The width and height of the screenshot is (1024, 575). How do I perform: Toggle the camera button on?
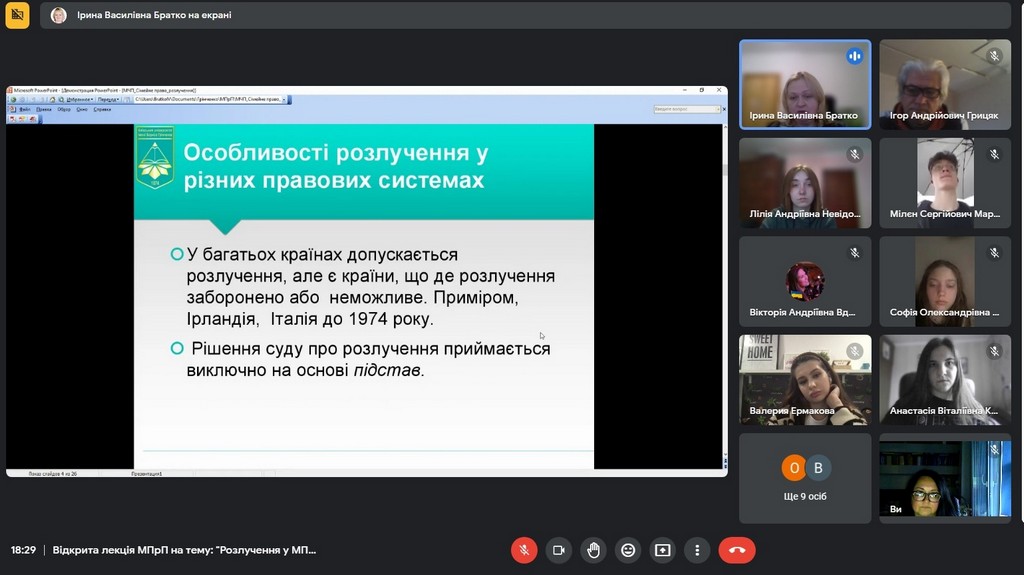pyautogui.click(x=559, y=550)
